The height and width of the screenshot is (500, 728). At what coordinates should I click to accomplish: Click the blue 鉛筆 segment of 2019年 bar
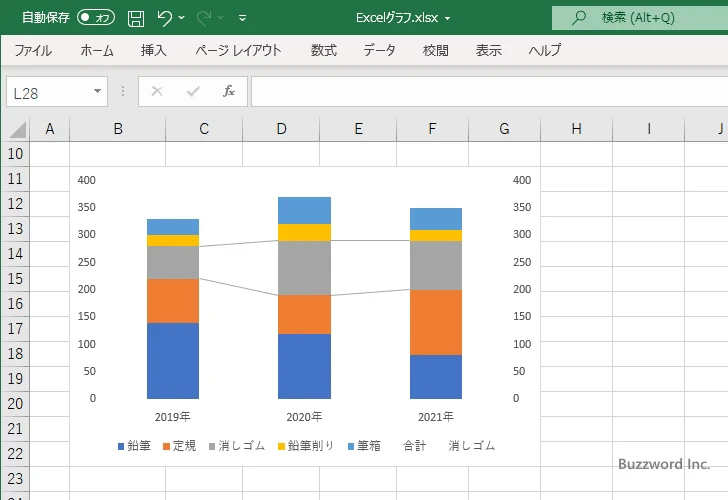[x=173, y=361]
